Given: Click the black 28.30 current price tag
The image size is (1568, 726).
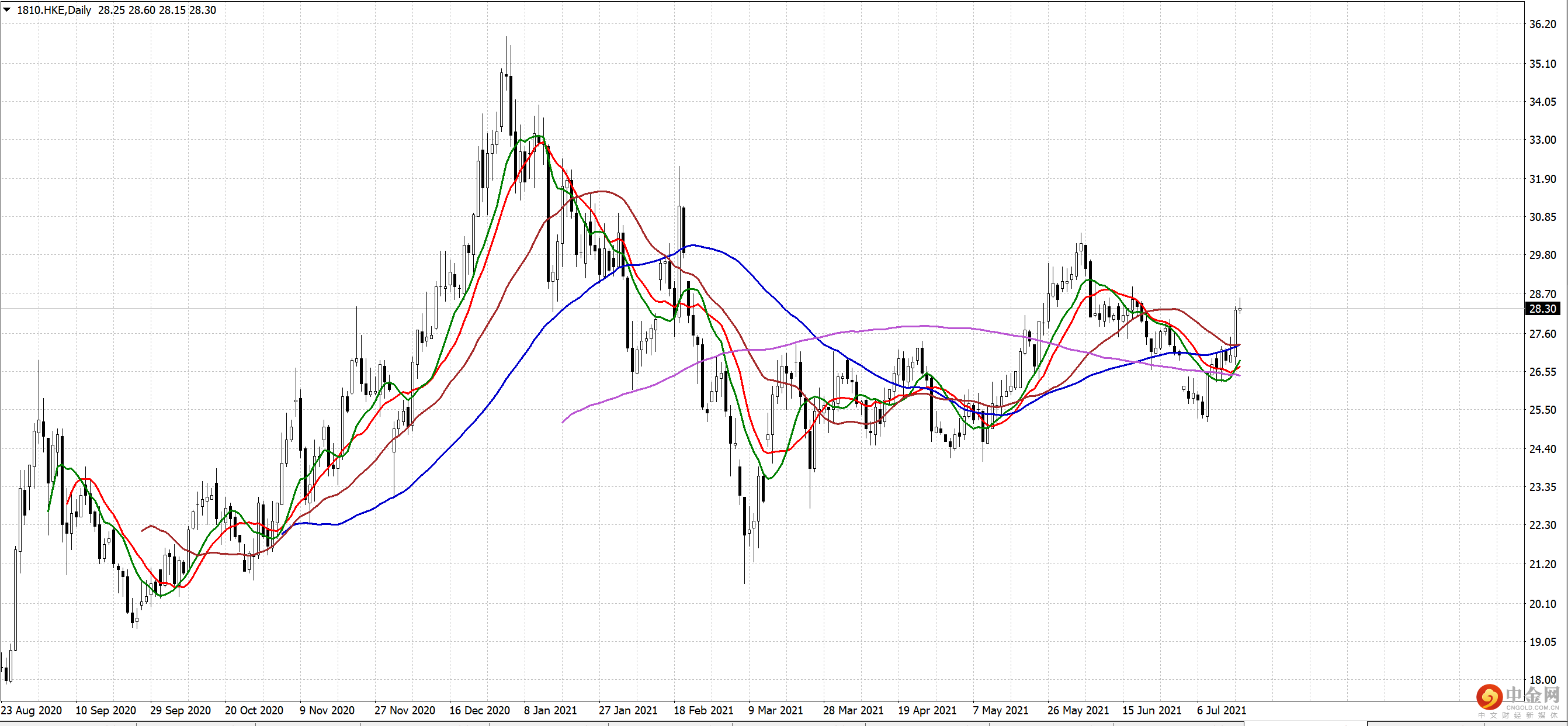Looking at the screenshot, I should pos(1542,309).
